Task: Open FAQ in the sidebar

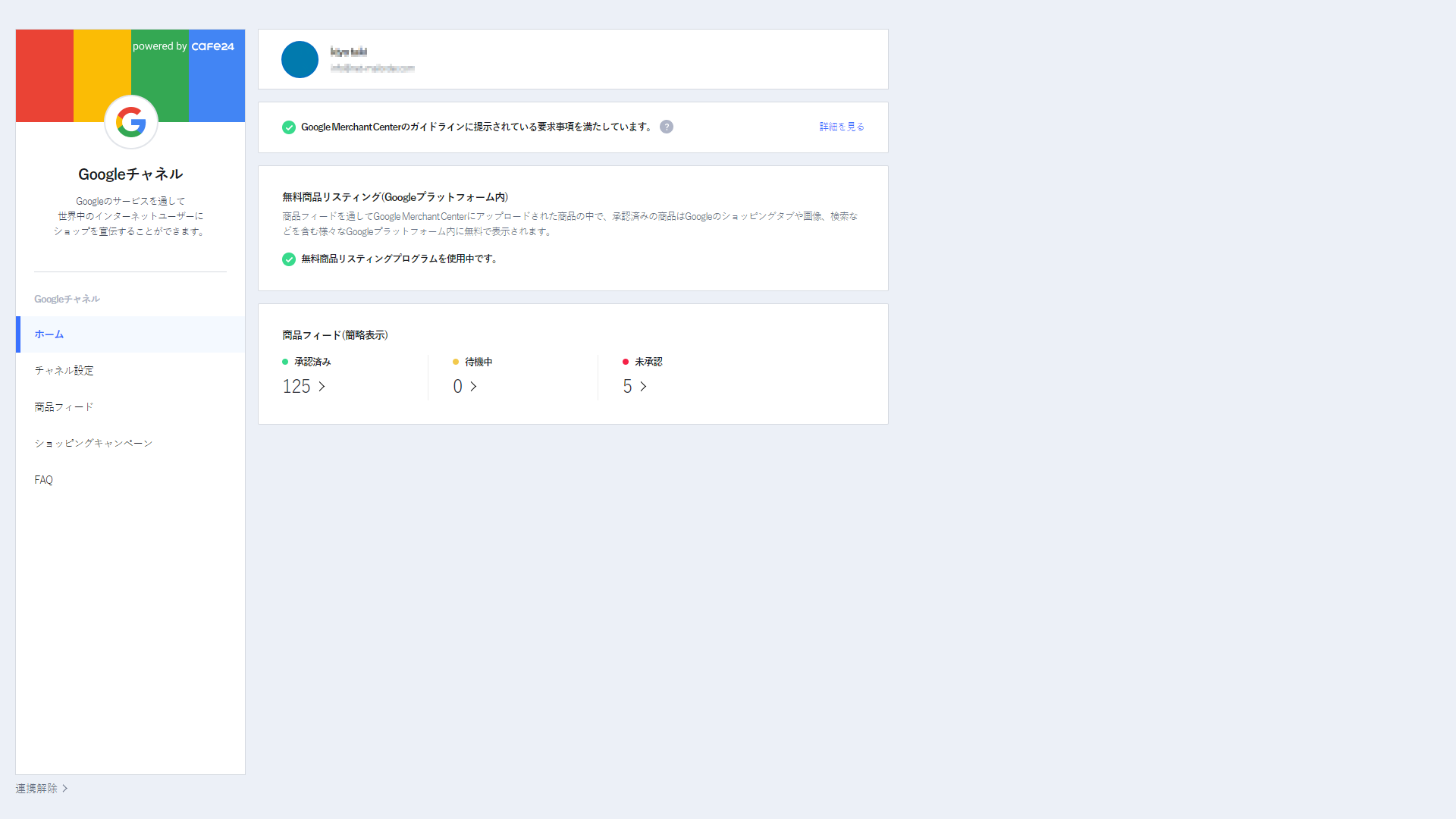Action: click(x=130, y=480)
